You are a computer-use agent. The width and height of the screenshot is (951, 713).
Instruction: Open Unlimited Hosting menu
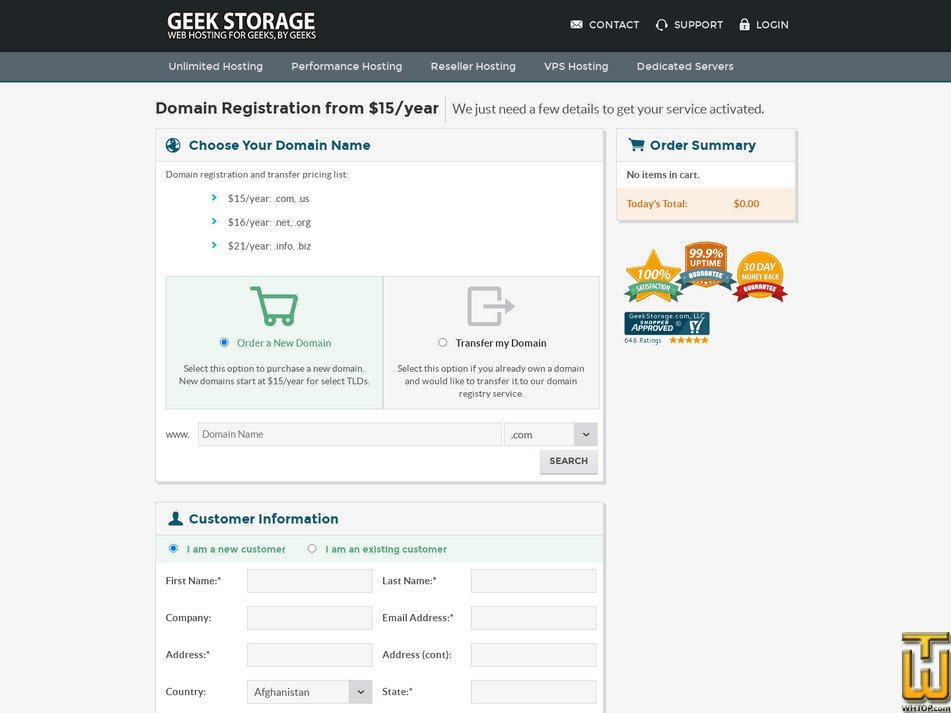215,67
